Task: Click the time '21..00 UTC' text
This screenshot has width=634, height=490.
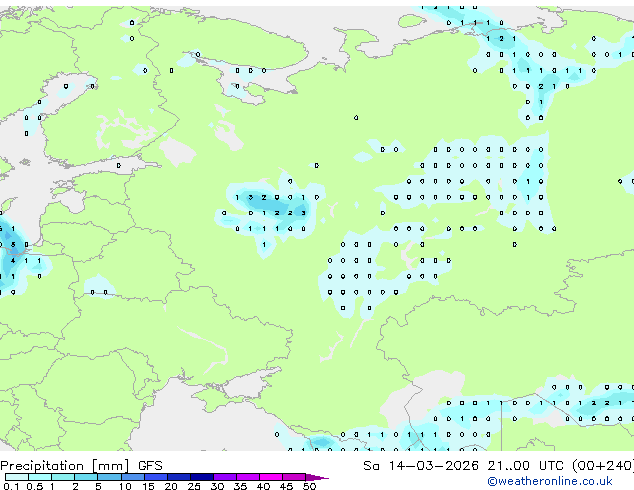Action: 525,466
